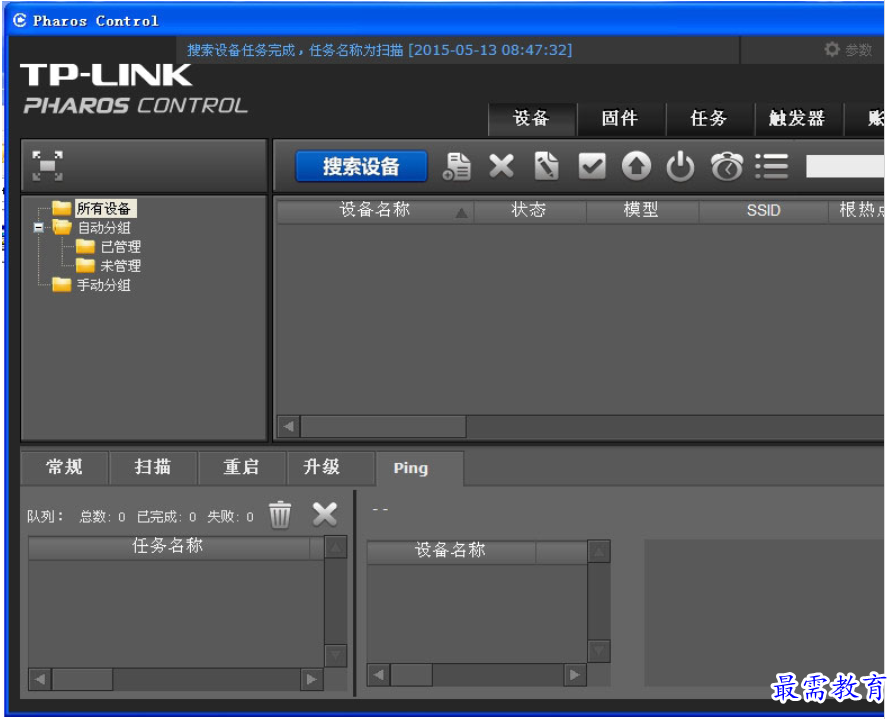Click the cancel X icon in queue bar

click(x=325, y=515)
